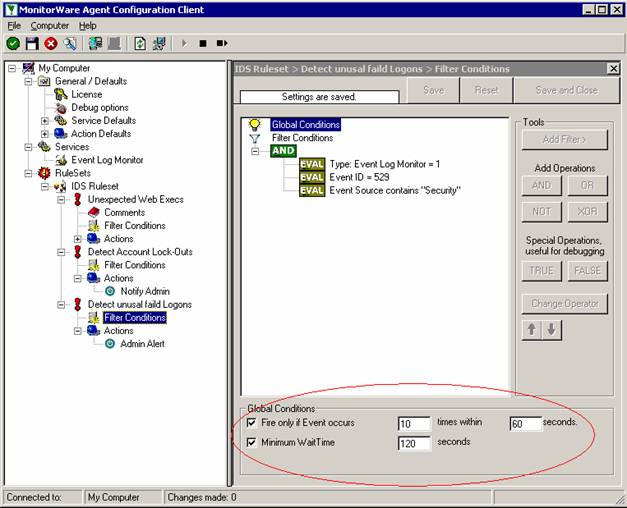
Task: Click the Global Conditions light bulb icon
Action: 255,124
